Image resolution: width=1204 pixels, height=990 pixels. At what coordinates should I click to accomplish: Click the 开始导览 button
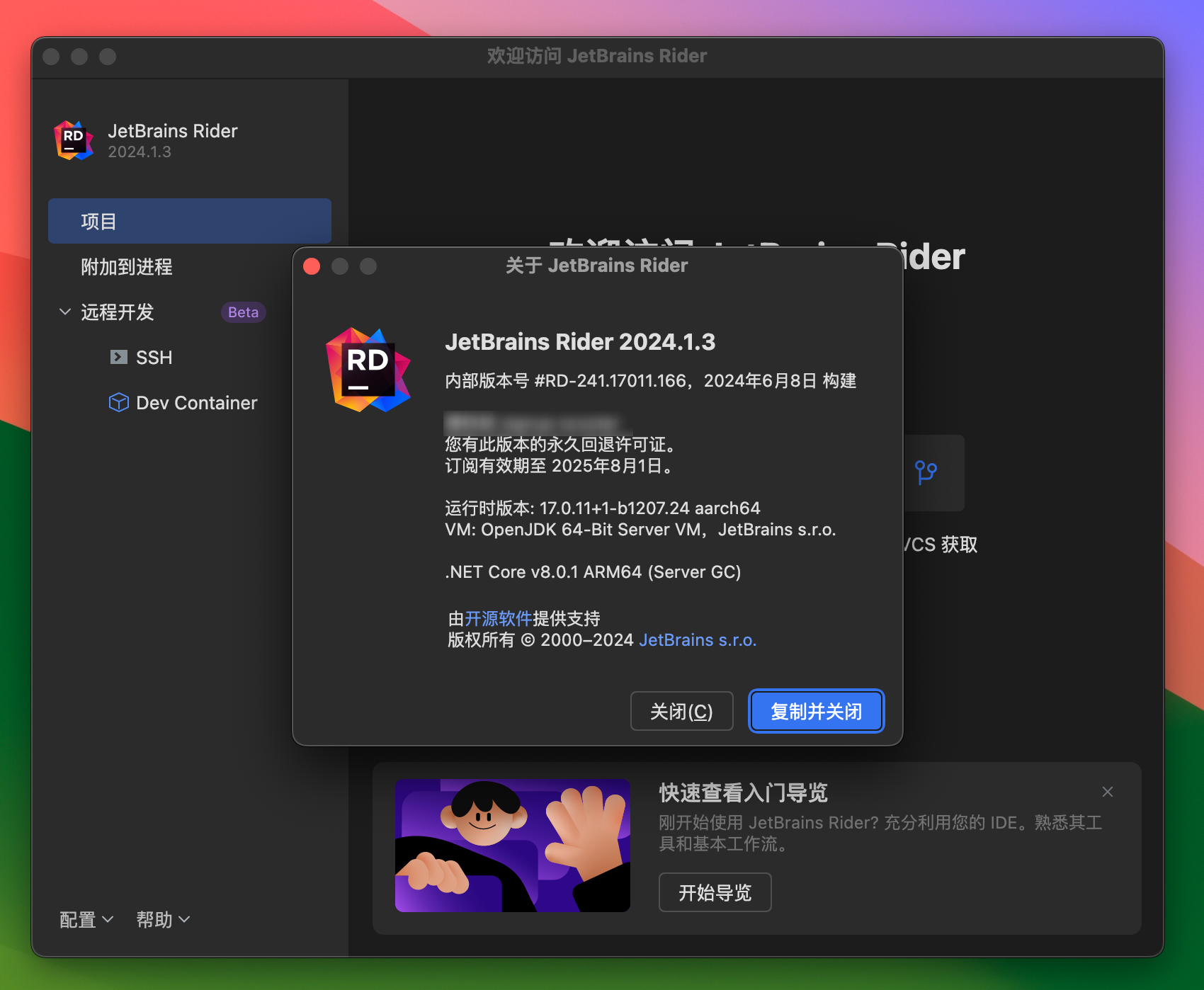[715, 892]
